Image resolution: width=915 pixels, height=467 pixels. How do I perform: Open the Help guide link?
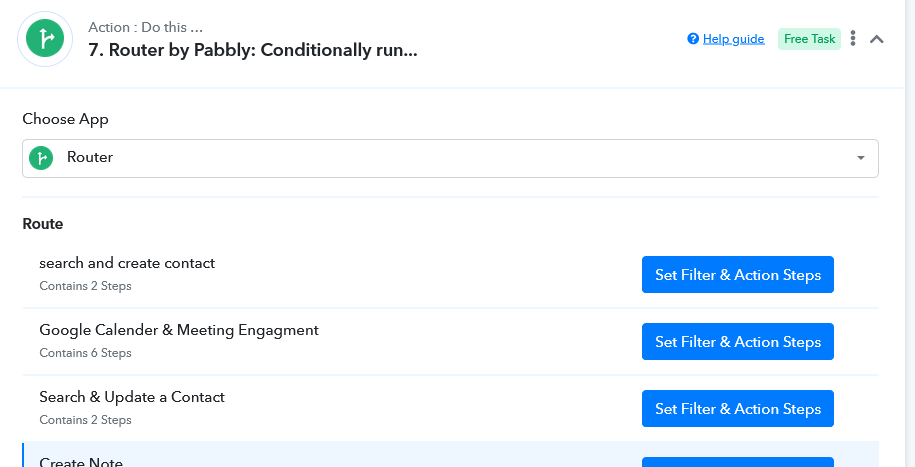click(x=734, y=39)
